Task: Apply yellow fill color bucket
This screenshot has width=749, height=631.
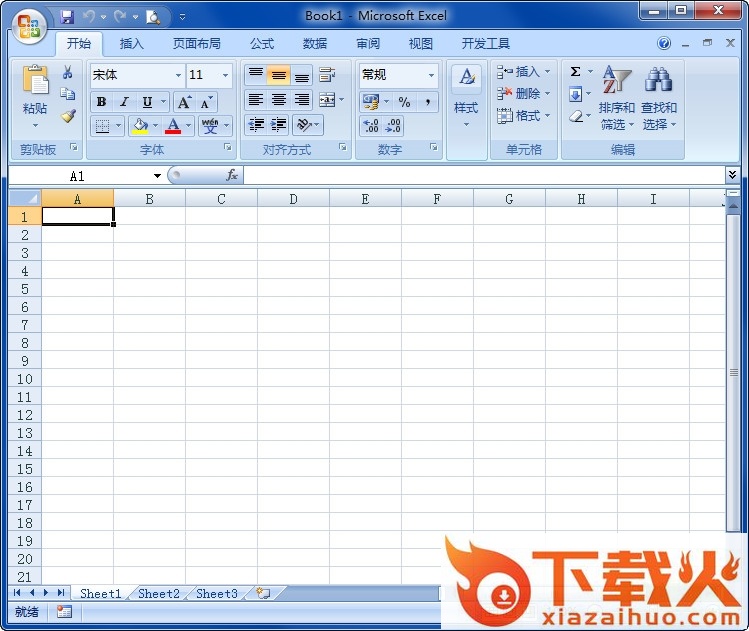Action: (x=140, y=126)
